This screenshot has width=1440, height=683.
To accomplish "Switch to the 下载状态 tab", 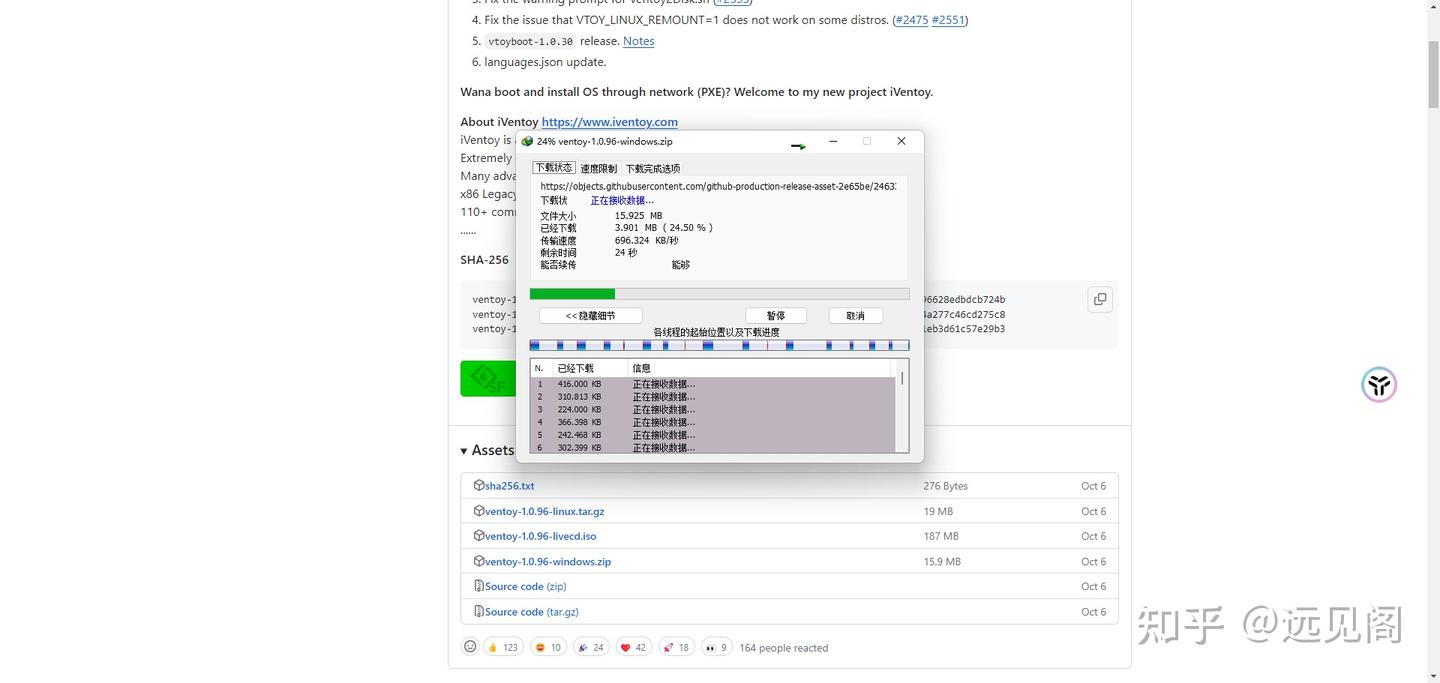I will tap(554, 168).
